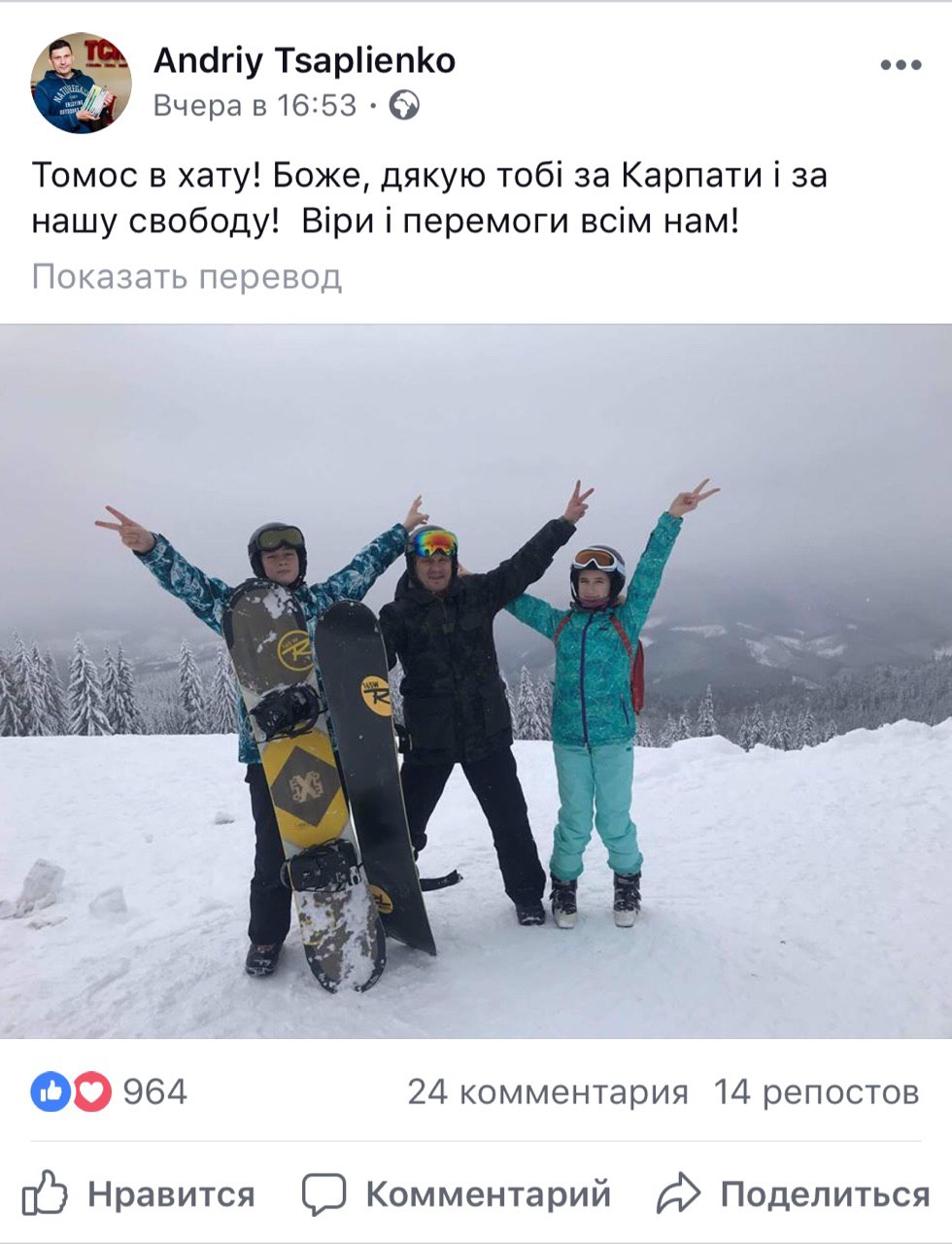Open the three-dot post options menu

click(x=901, y=65)
